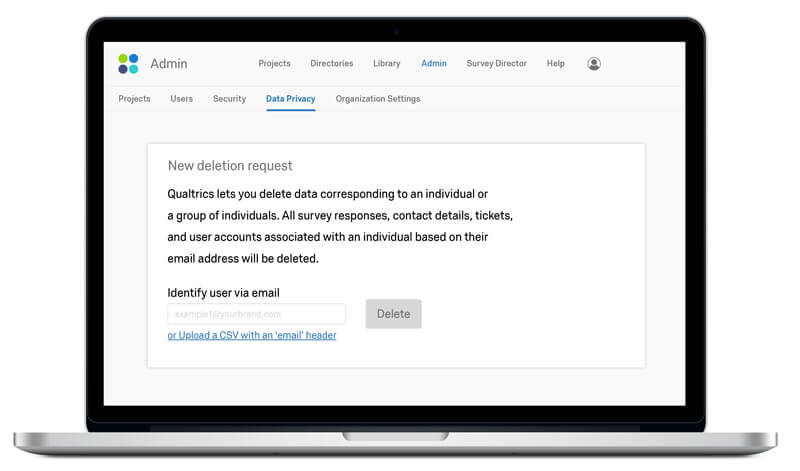Click the Delete button
Viewport: 800px width, 471px height.
393,314
